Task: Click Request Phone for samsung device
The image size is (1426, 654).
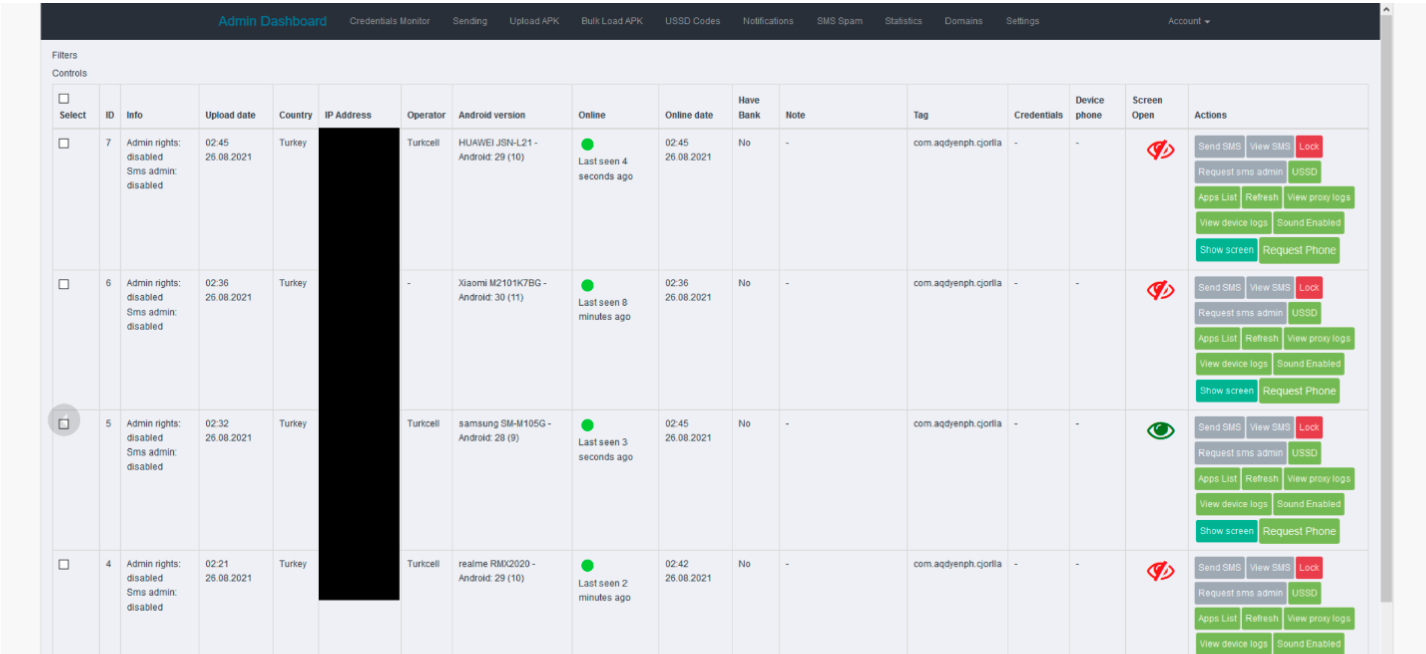Action: click(x=1298, y=531)
